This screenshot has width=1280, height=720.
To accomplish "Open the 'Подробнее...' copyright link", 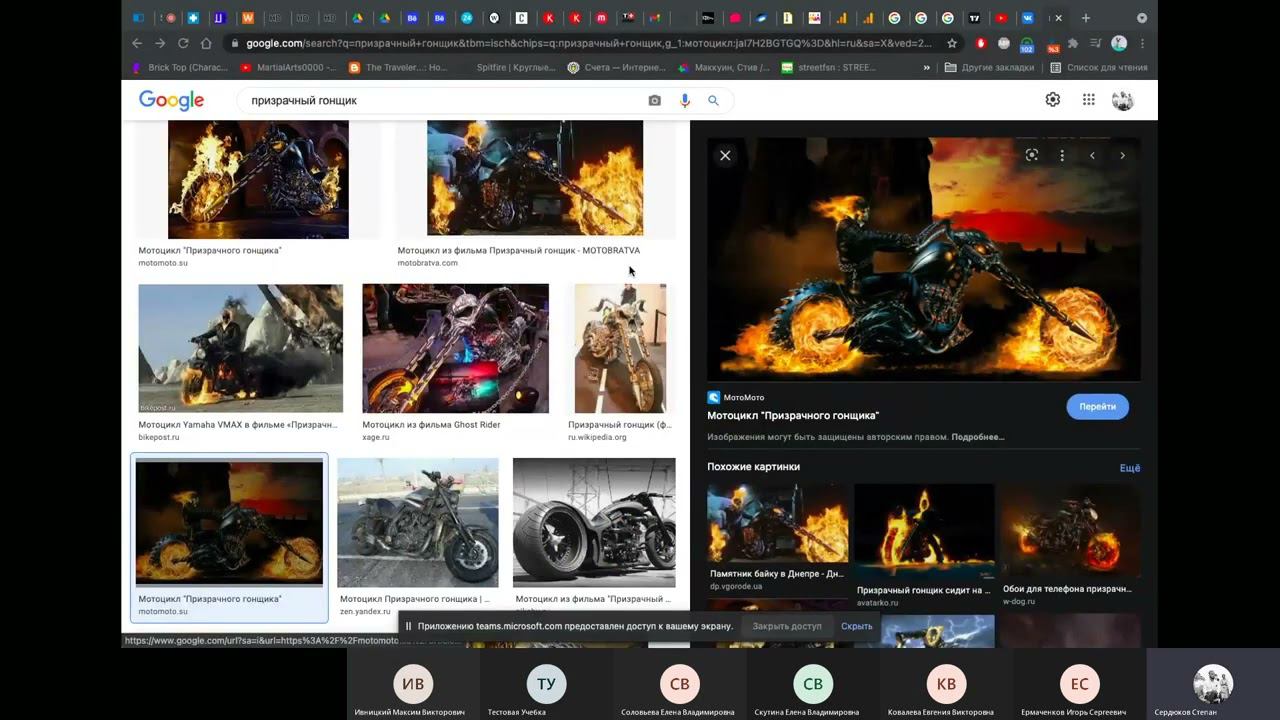I will 977,437.
